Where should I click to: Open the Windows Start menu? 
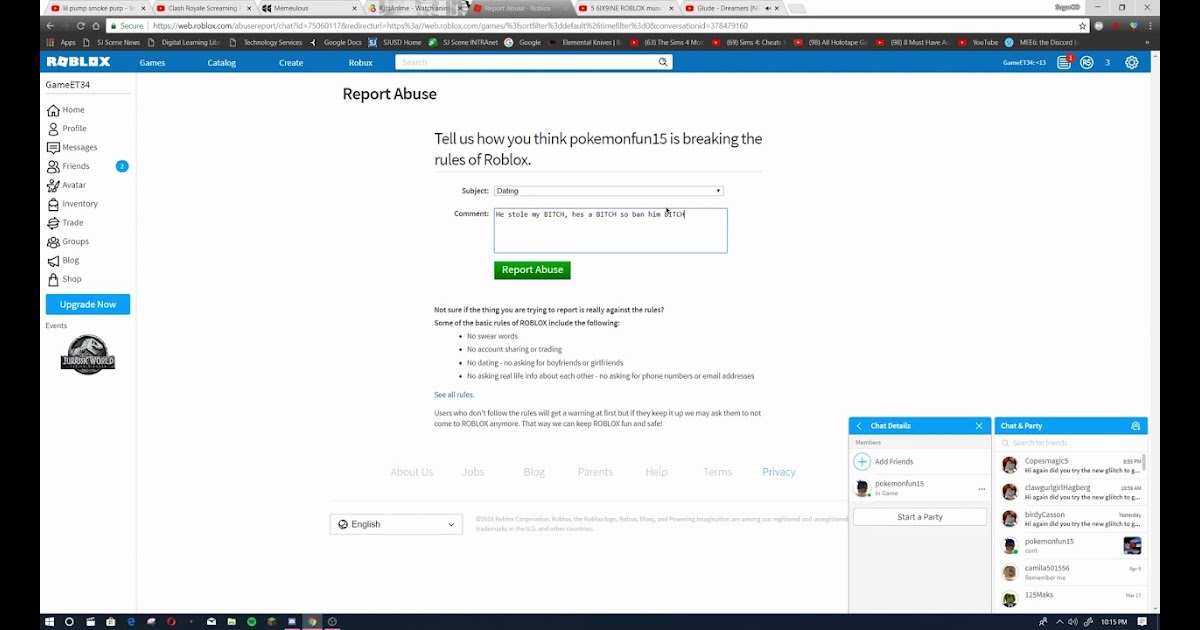[x=49, y=621]
